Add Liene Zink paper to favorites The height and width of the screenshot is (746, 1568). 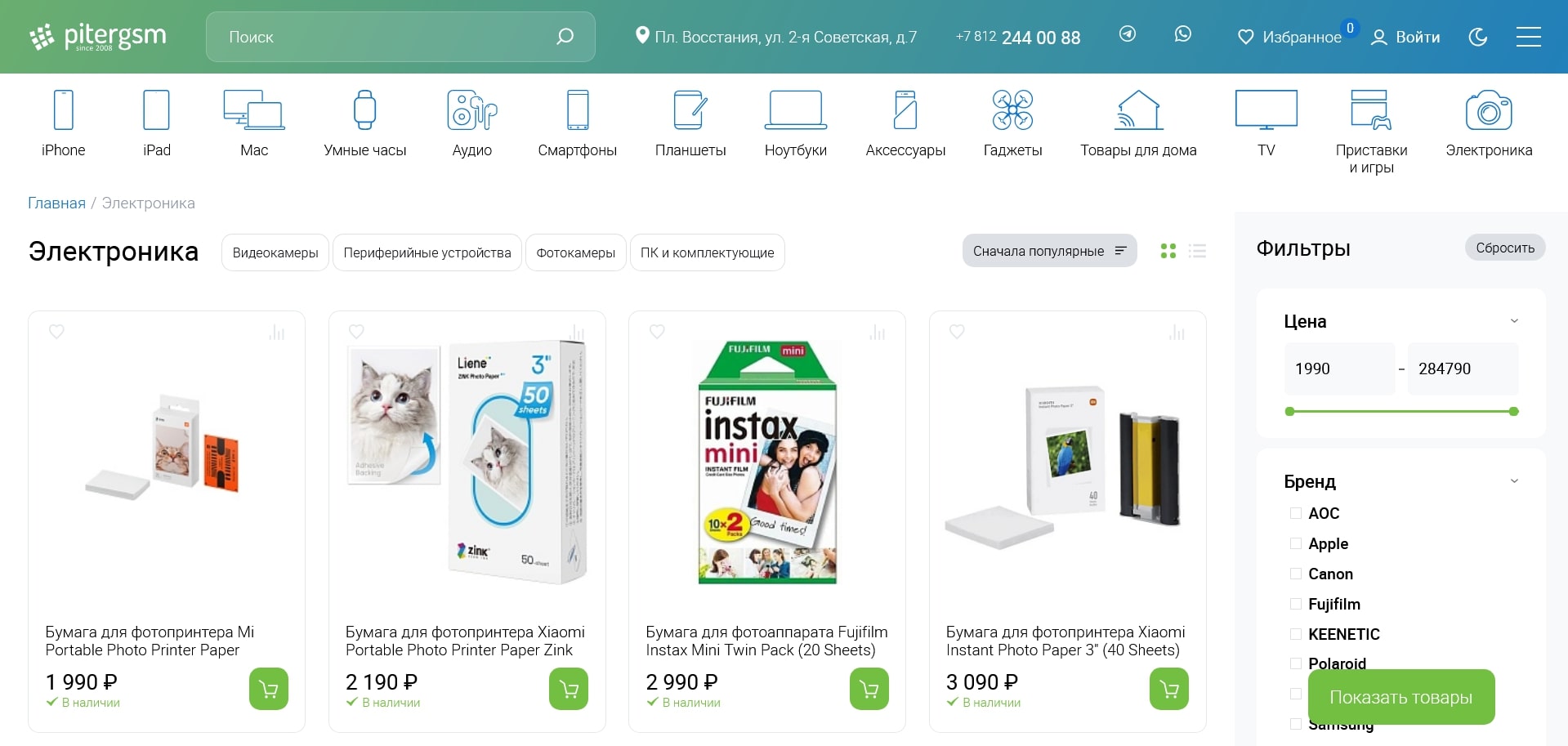356,332
